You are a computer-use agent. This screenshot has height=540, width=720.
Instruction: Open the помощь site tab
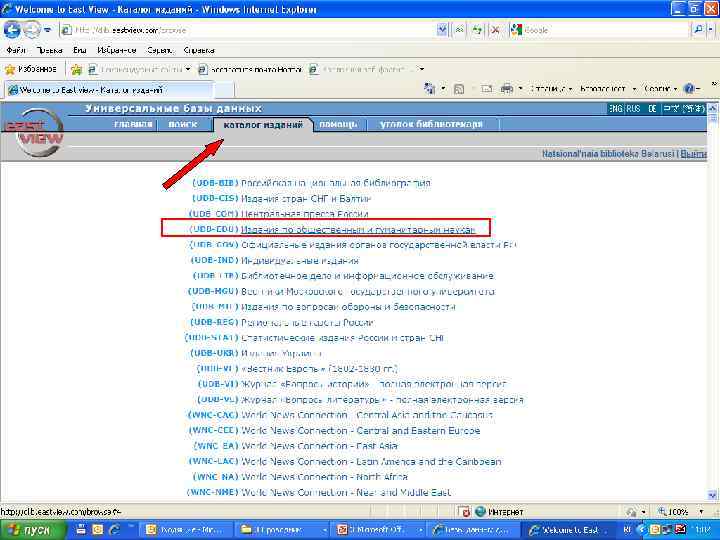click(338, 124)
